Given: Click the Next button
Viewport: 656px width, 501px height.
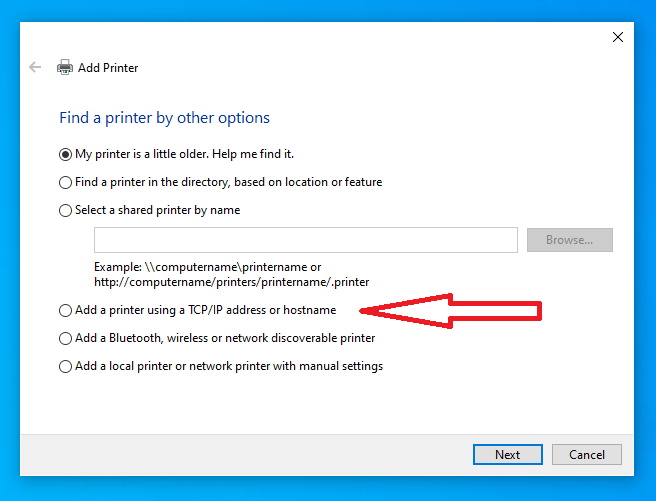Looking at the screenshot, I should [x=507, y=454].
